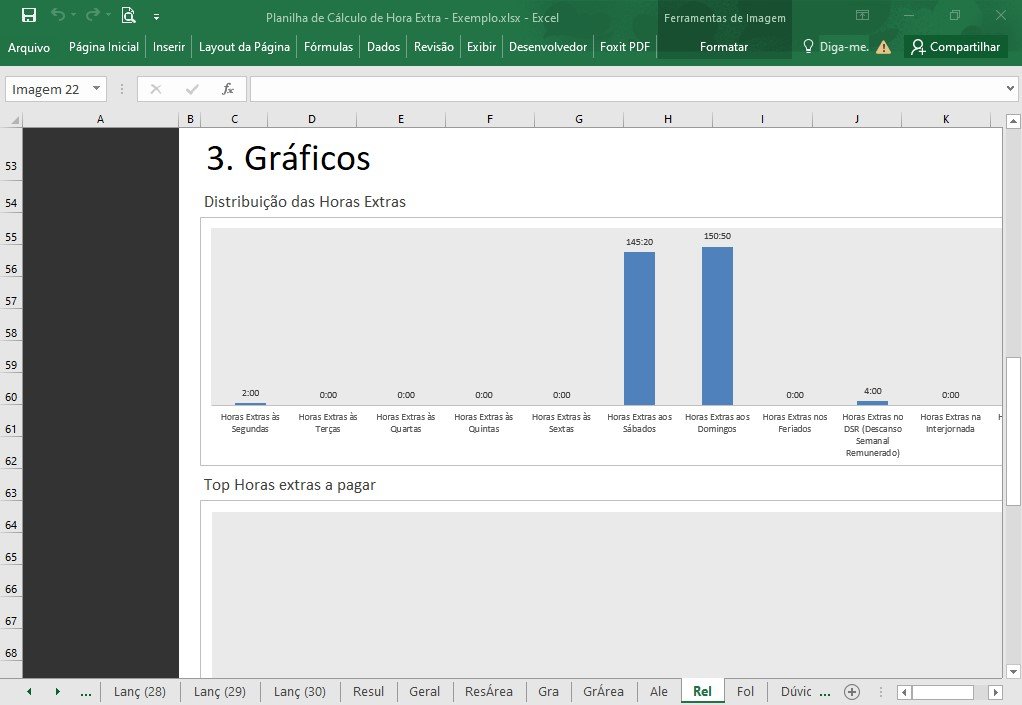Open the Desenvolvedor tab
Viewport: 1022px width, 705px height.
pos(548,47)
